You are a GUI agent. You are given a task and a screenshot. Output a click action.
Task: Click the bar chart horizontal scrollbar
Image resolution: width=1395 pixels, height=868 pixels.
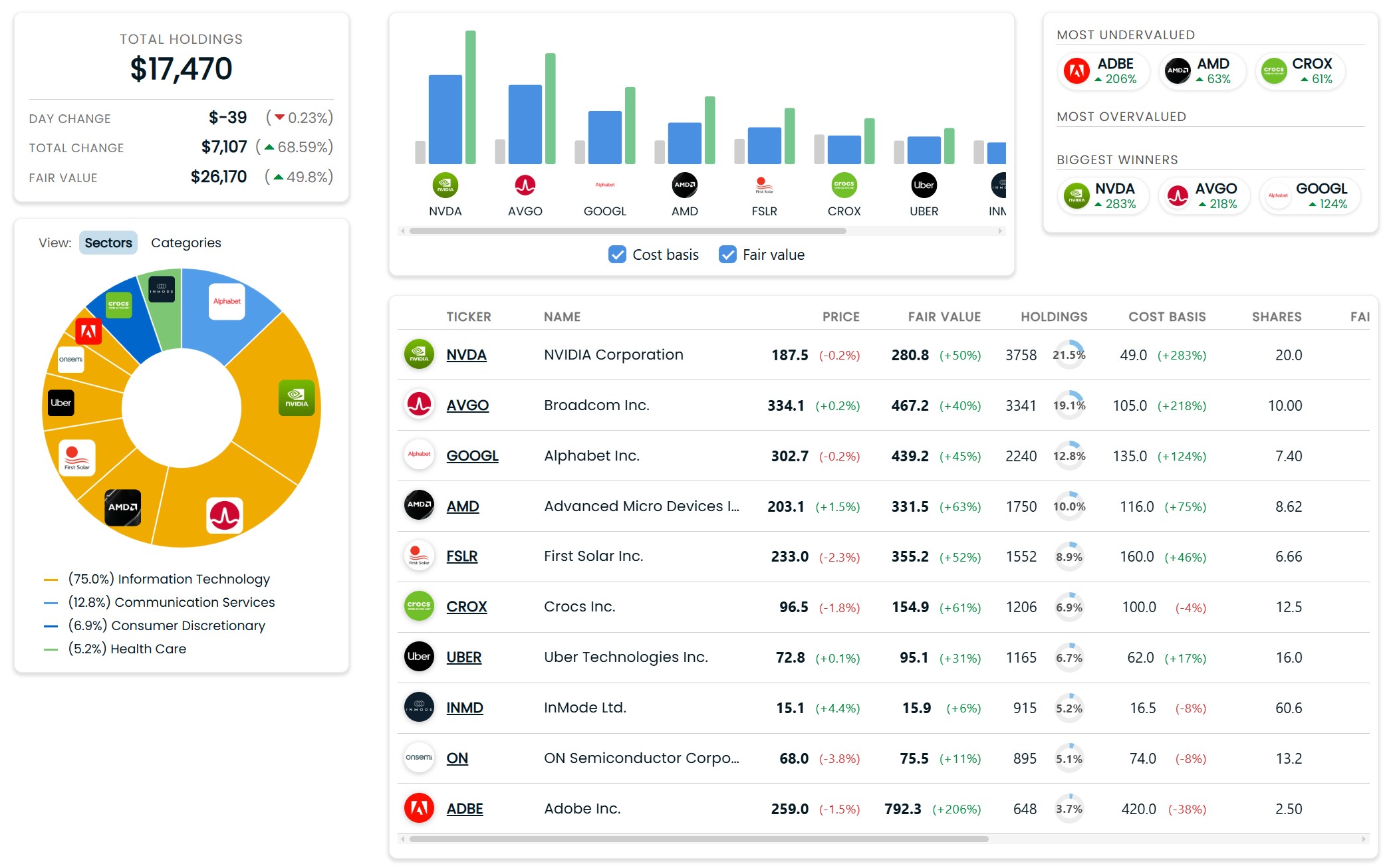tap(628, 231)
